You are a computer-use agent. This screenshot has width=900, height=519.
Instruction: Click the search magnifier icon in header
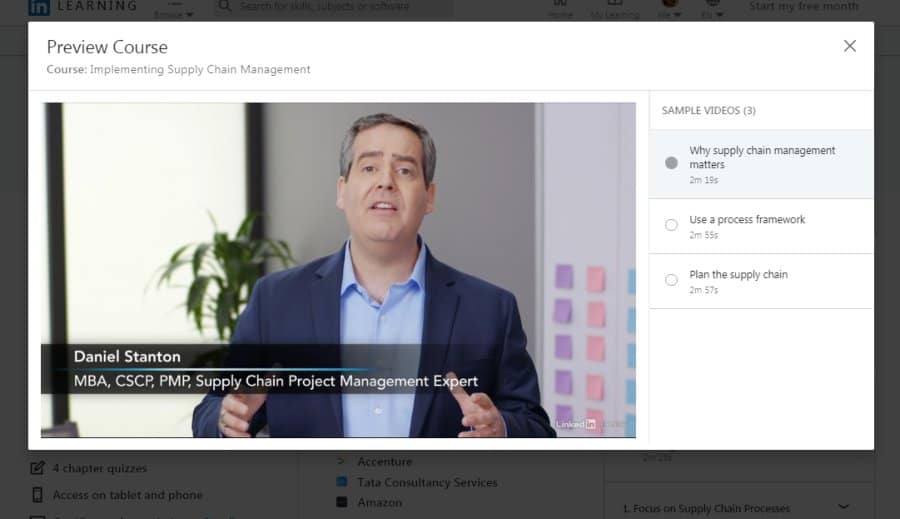tap(225, 6)
